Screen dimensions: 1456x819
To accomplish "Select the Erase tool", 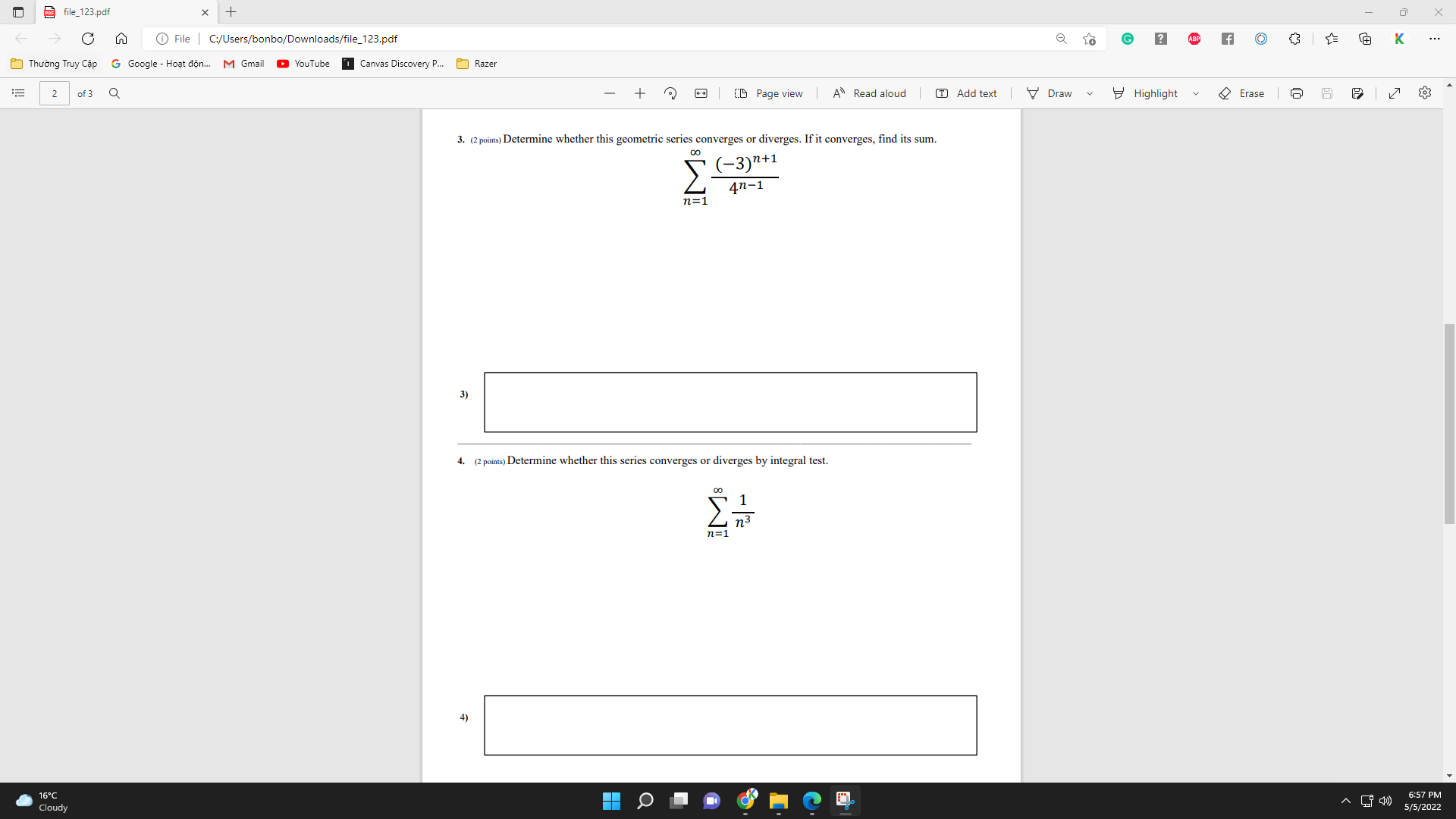I will tap(1241, 93).
